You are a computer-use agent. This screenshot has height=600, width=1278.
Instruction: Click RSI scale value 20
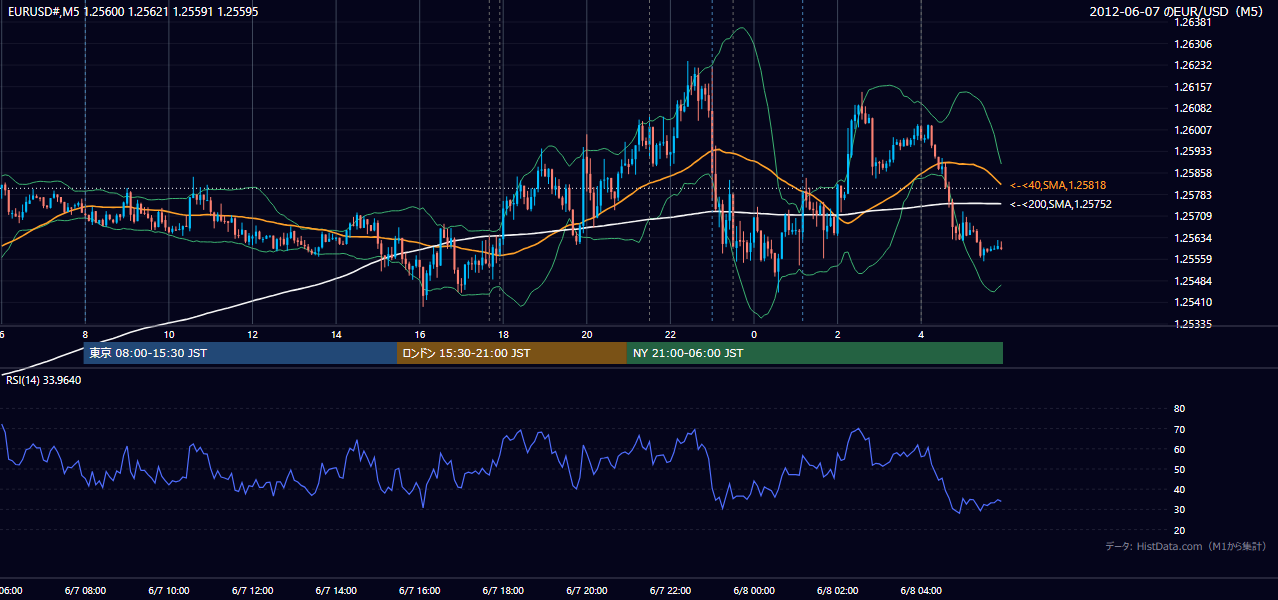click(x=1180, y=530)
